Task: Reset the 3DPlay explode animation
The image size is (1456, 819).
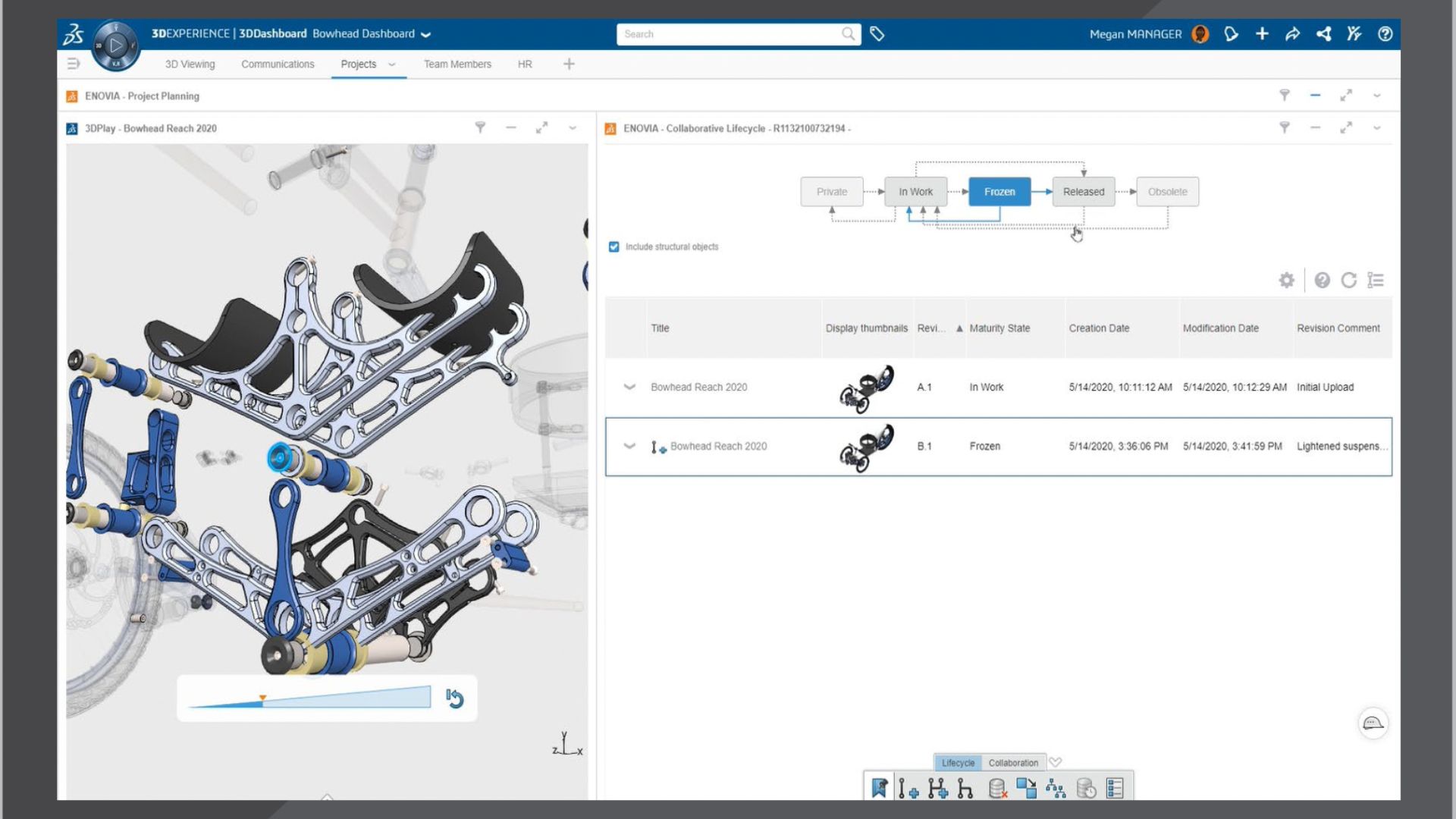Action: point(454,698)
